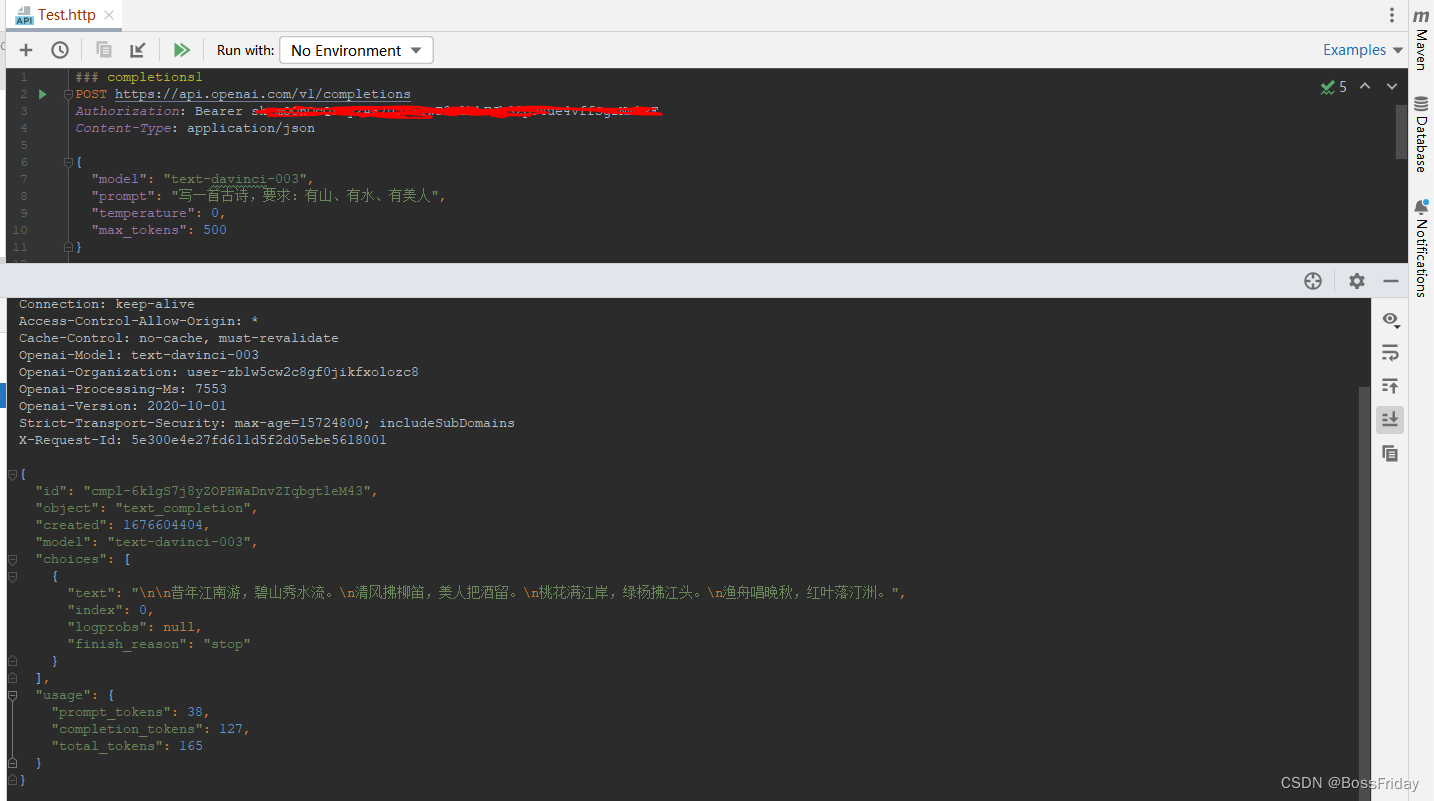Screen dimensions: 1434x801
Task: Open response panel gear settings
Action: [1356, 281]
